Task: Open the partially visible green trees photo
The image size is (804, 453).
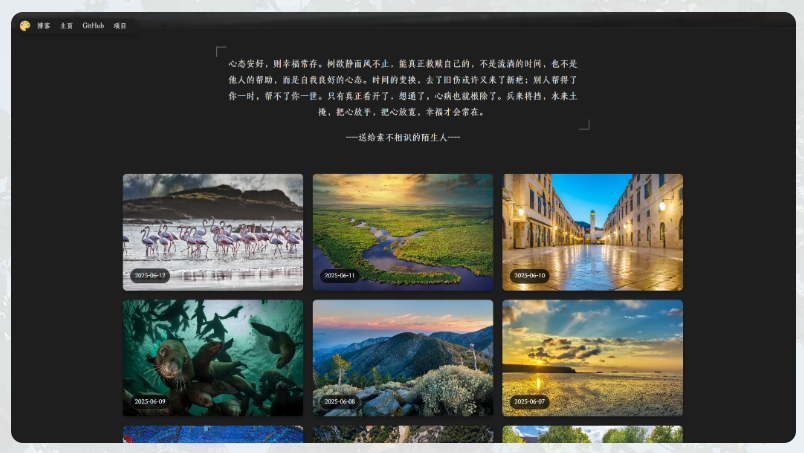Action: pos(593,434)
